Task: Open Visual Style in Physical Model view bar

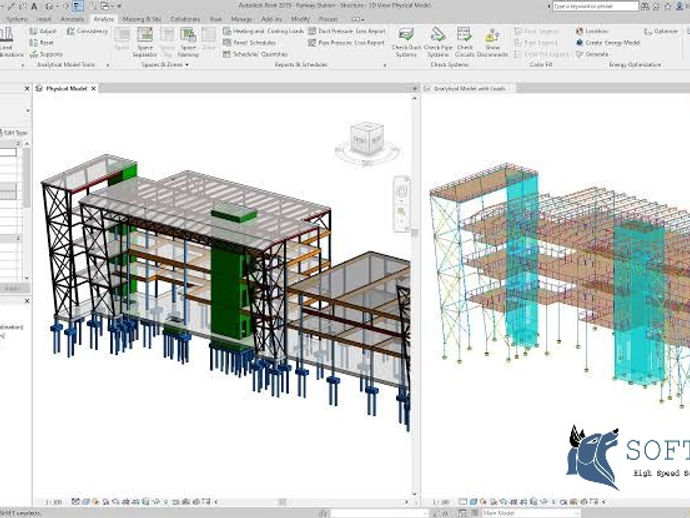Action: (86, 502)
